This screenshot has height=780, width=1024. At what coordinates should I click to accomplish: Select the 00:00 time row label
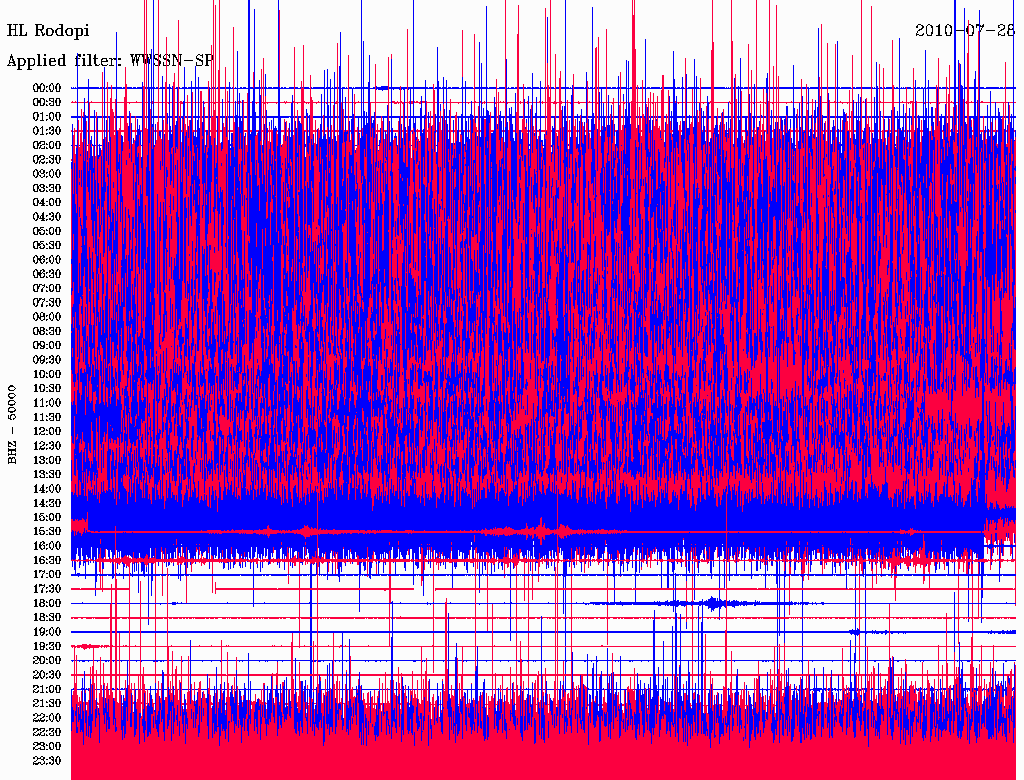pos(47,88)
